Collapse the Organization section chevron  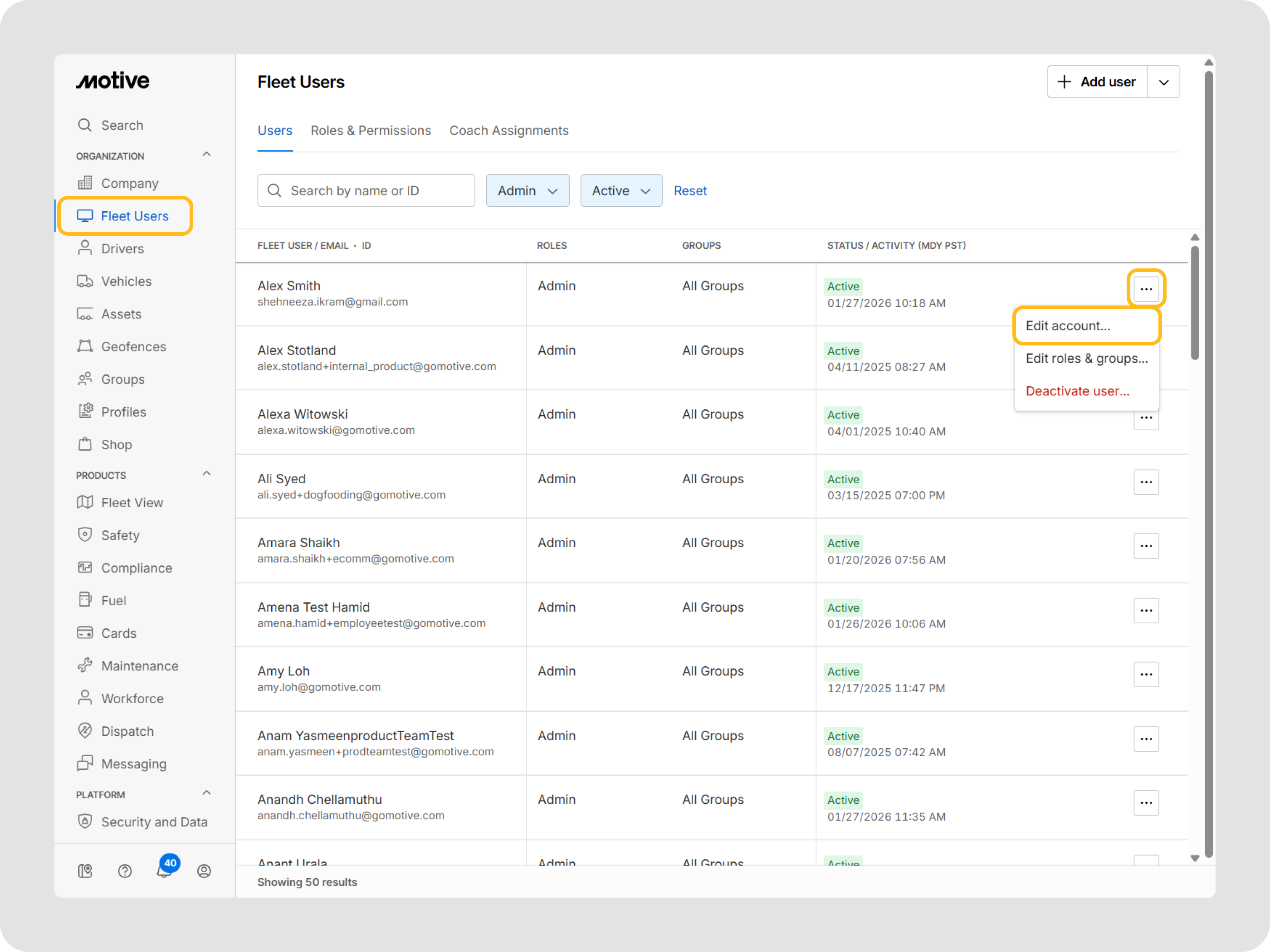207,155
